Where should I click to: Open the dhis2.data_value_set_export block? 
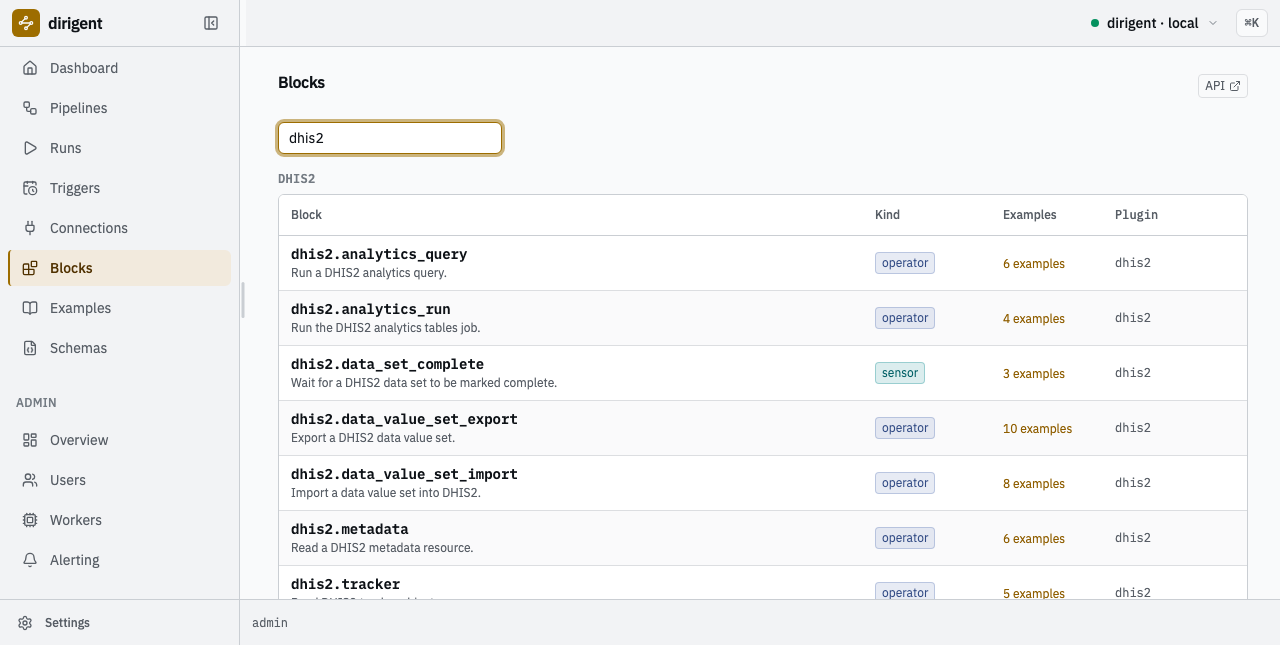(404, 419)
